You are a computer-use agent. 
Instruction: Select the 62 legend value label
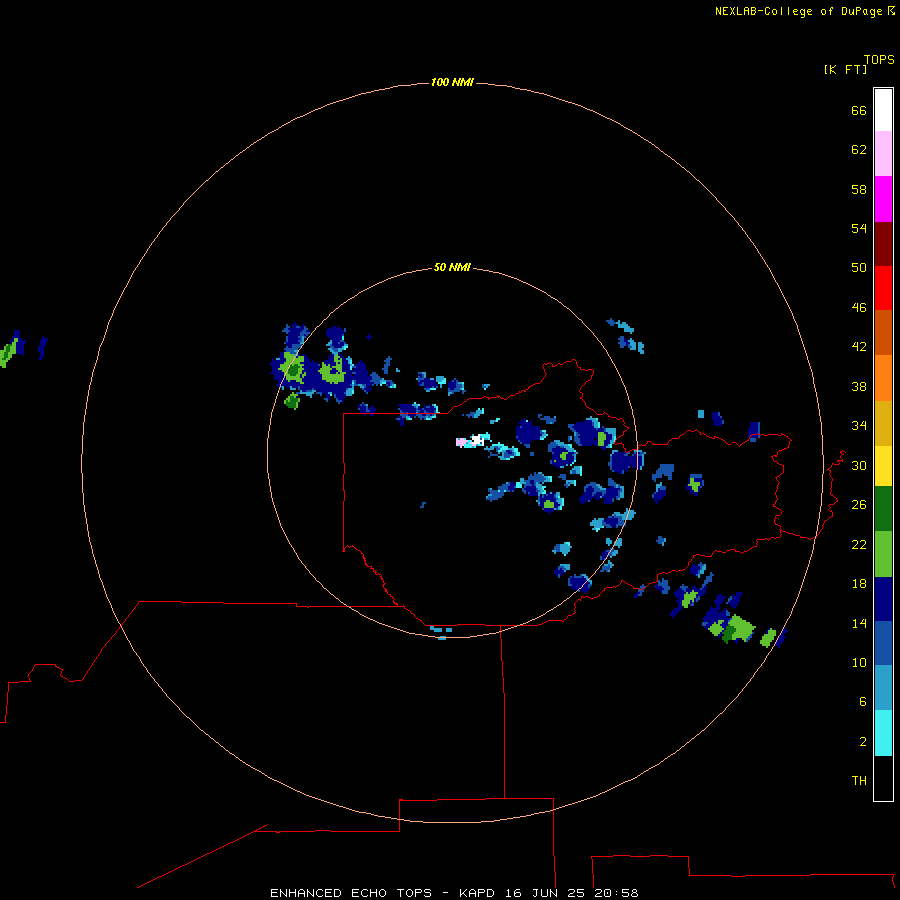(859, 149)
